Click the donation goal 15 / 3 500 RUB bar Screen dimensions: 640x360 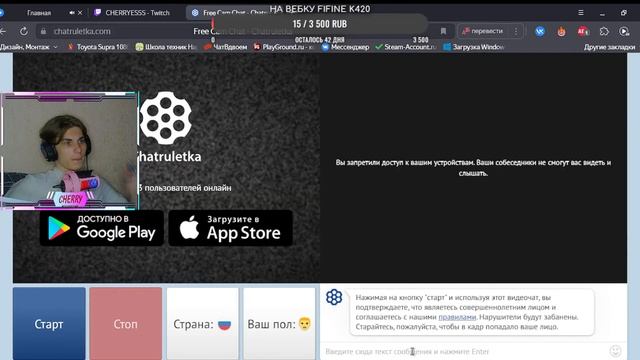(x=320, y=24)
